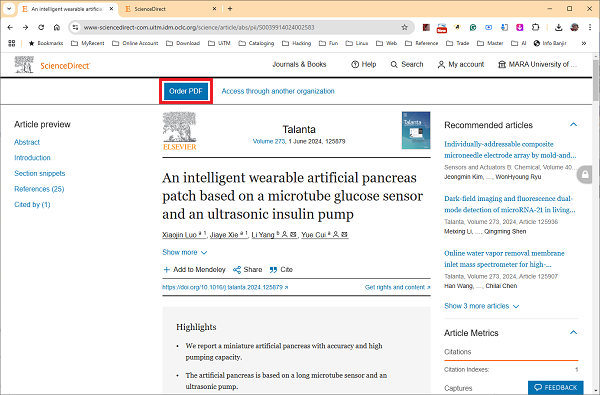Open the Reference bookmark folder
This screenshot has width=600, height=395.
pos(422,43)
